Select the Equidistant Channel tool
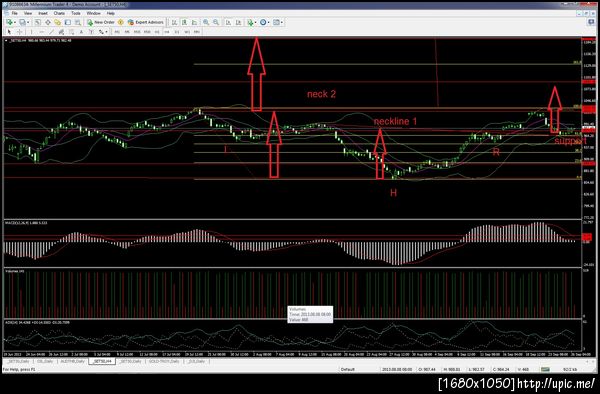The image size is (600, 394). (61, 32)
